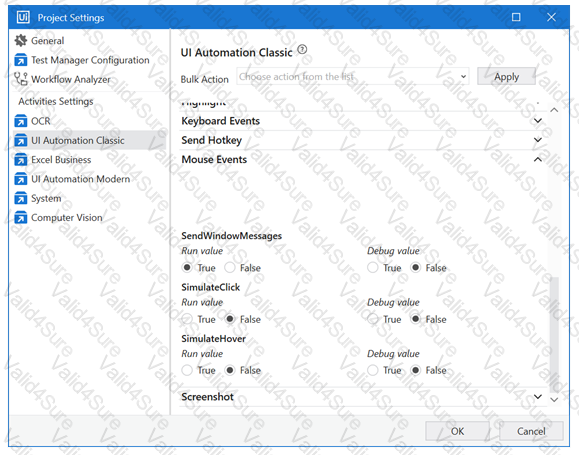579x455 pixels.
Task: Open the Bulk Action dropdown
Action: (353, 76)
